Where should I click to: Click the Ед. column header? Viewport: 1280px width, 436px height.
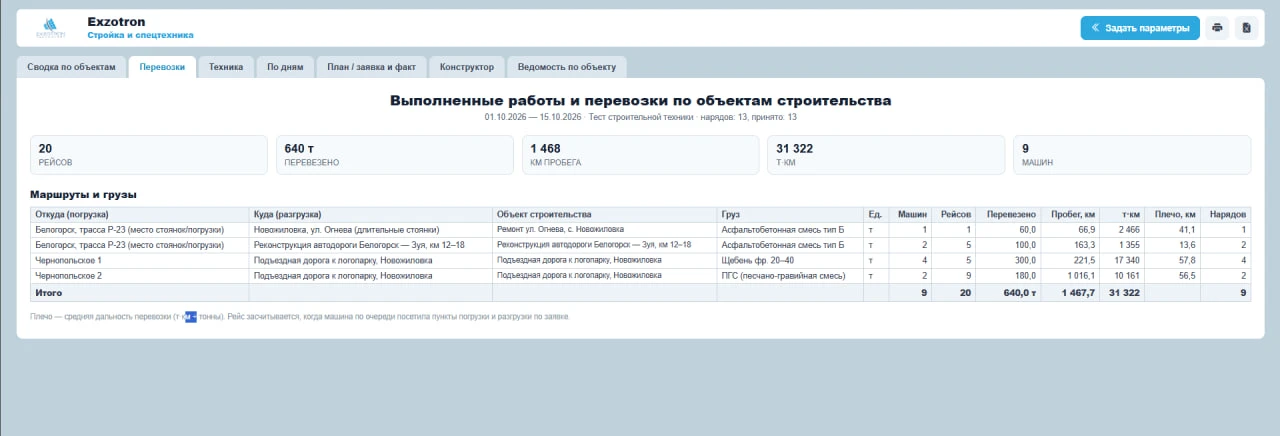pos(876,215)
